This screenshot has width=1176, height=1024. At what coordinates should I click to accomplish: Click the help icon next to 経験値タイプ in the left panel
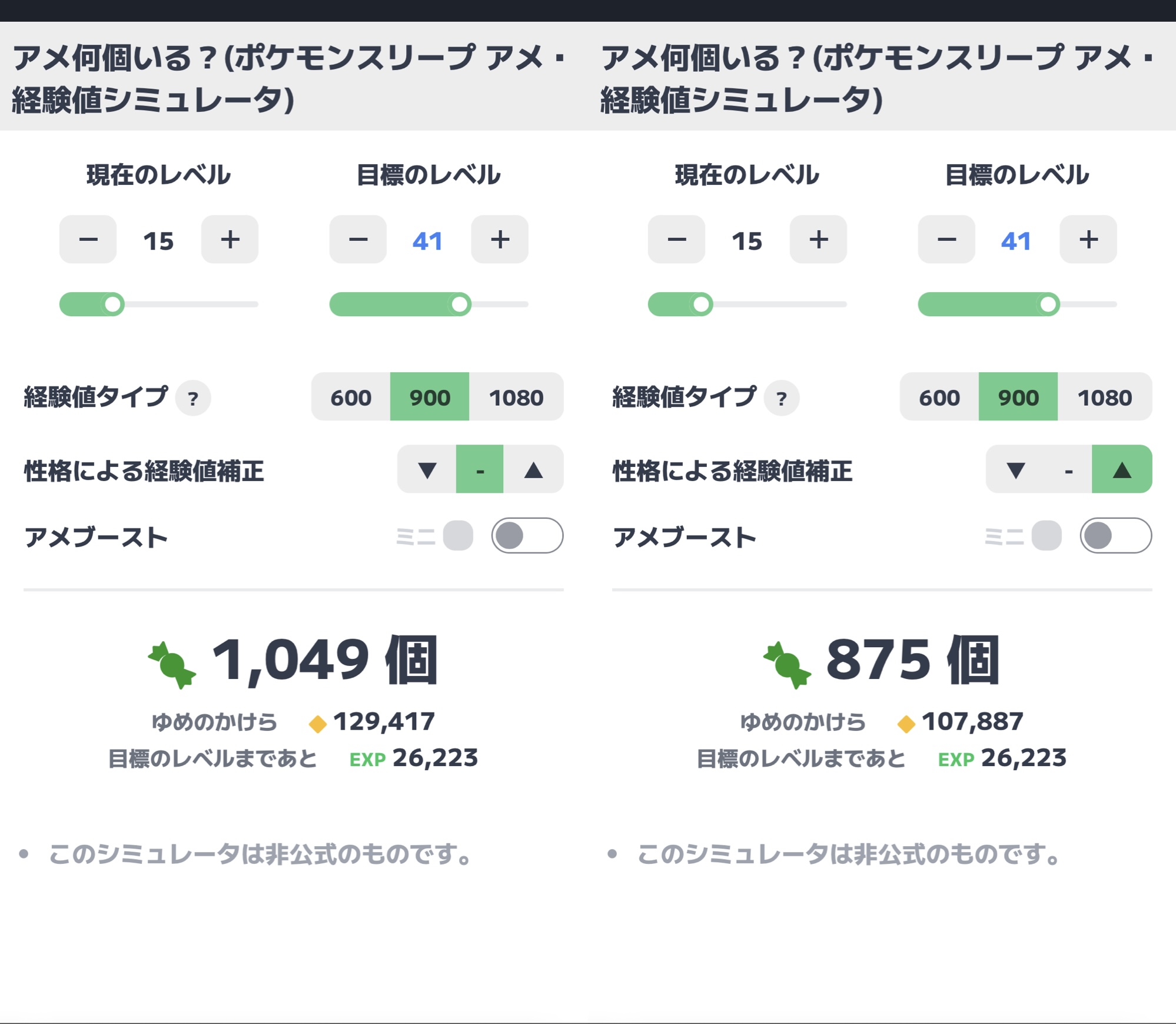[193, 399]
